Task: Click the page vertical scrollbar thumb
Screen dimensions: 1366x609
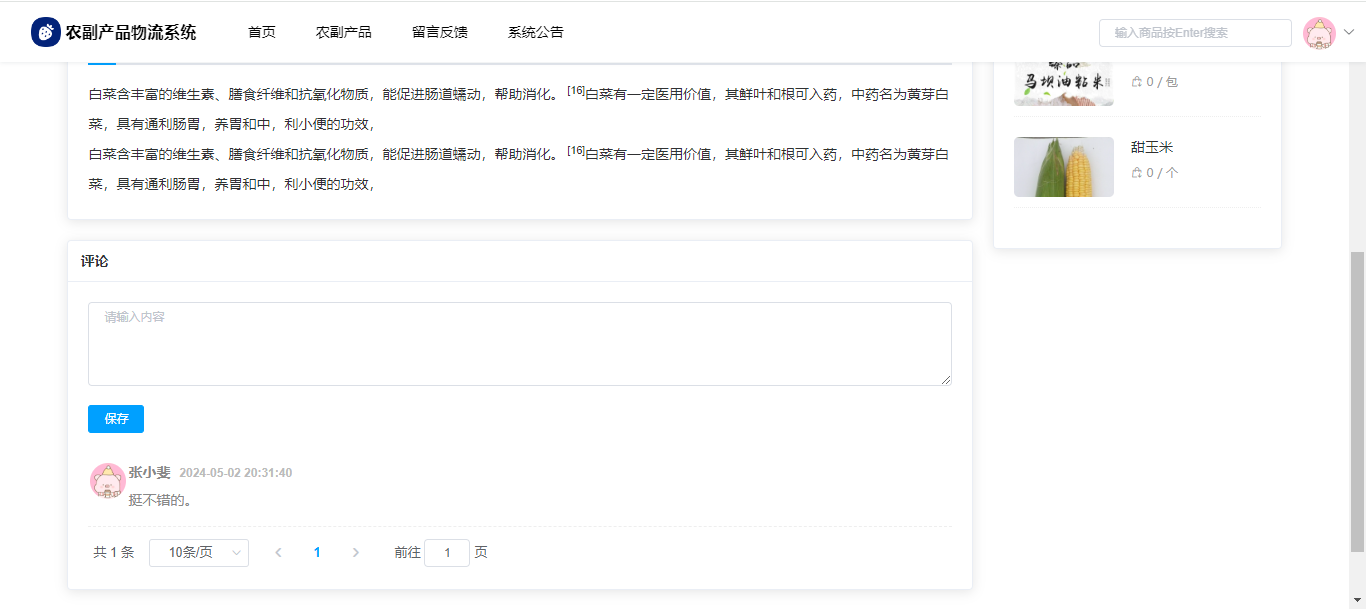Action: 1357,402
